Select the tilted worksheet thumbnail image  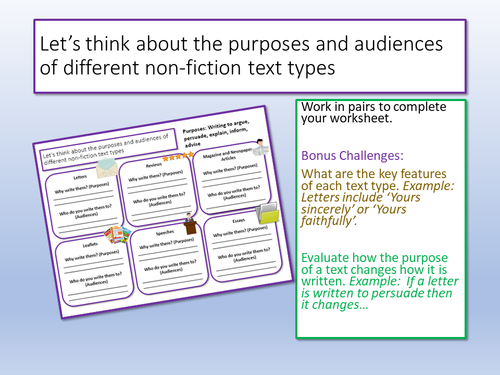(163, 212)
